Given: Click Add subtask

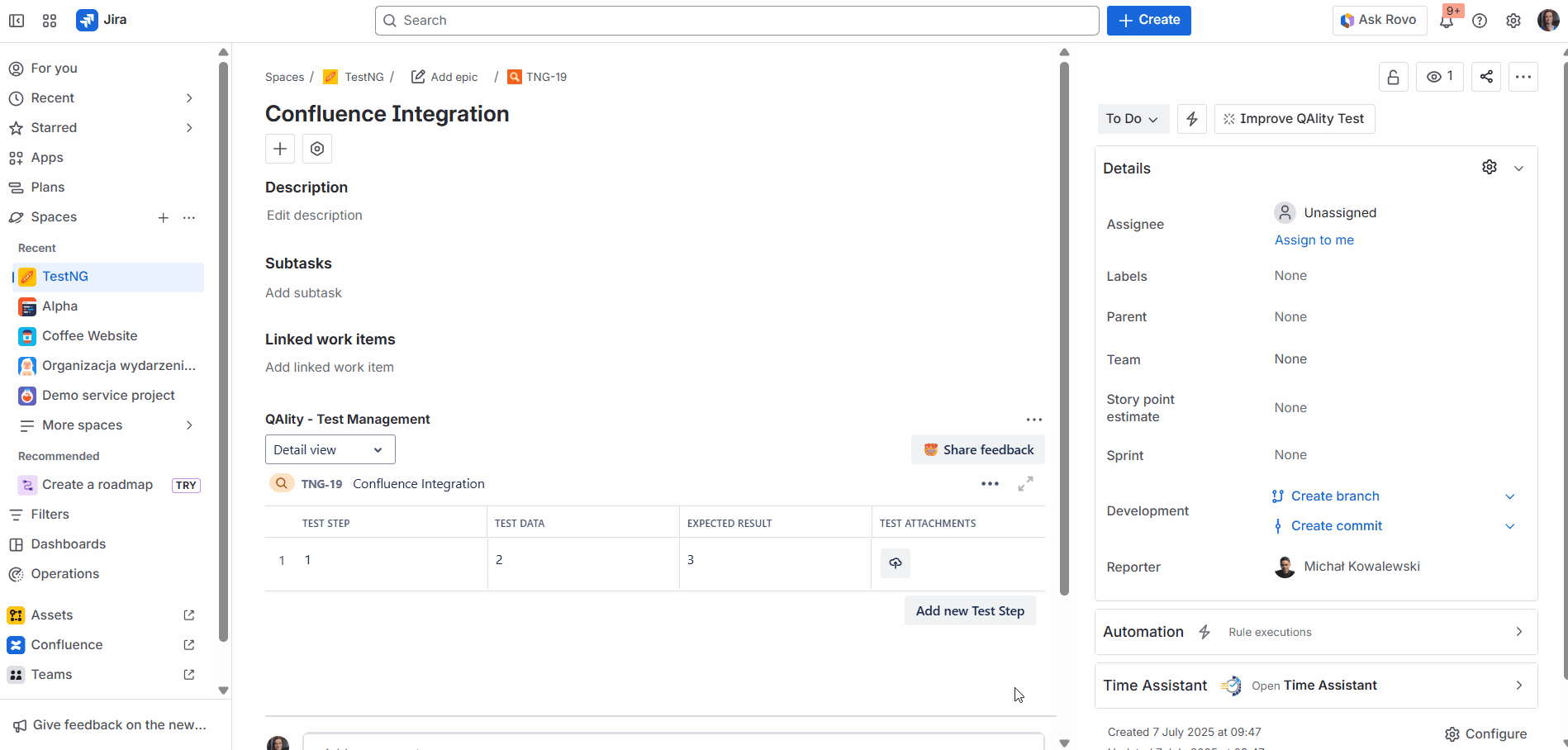Looking at the screenshot, I should tap(303, 293).
